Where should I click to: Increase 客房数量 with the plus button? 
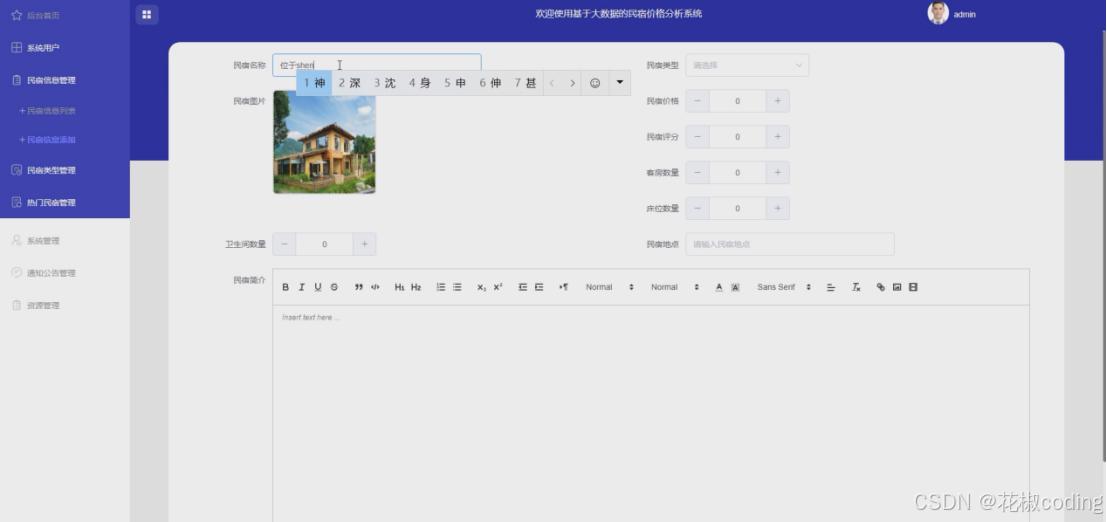pyautogui.click(x=777, y=172)
